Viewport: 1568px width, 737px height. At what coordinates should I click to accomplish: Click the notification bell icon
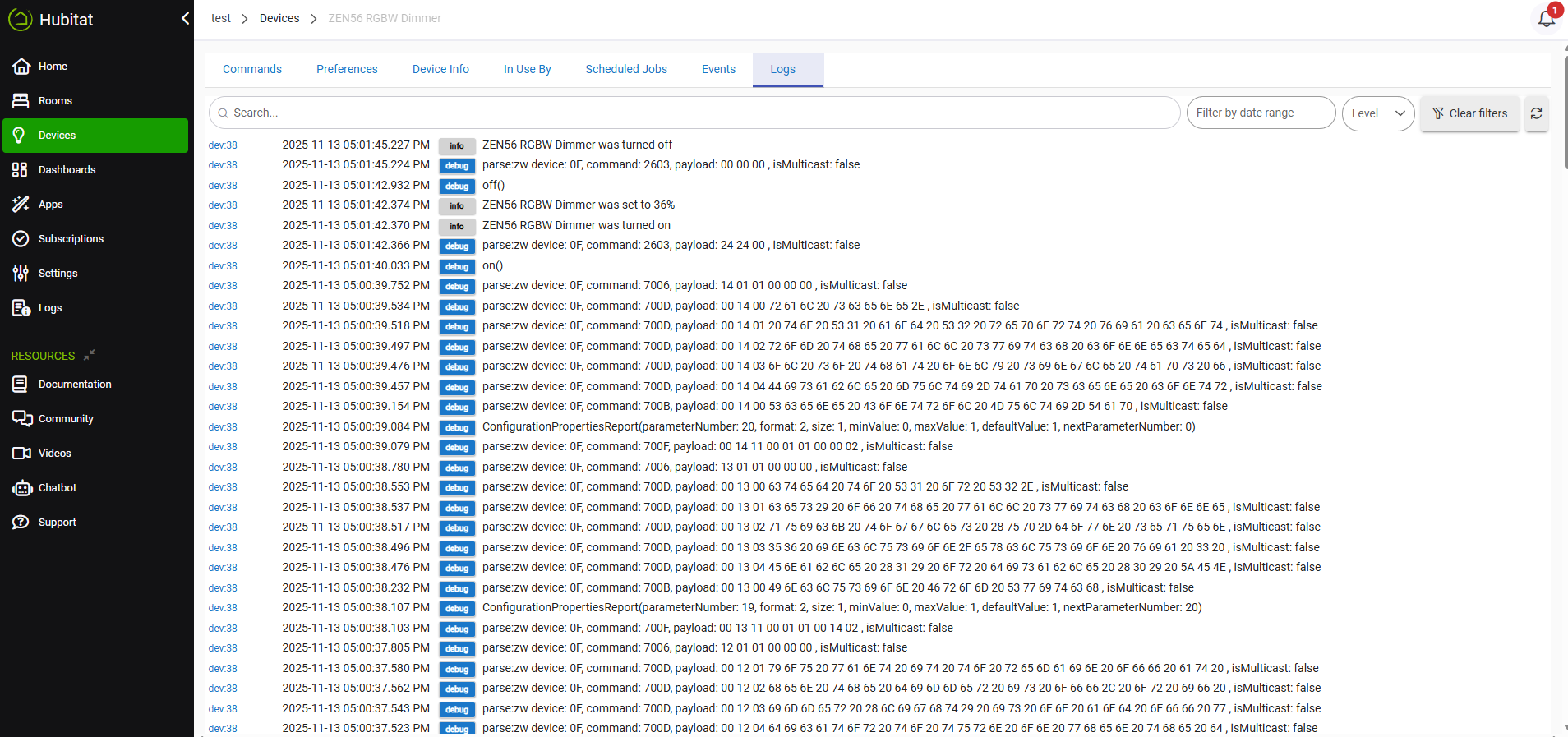(x=1546, y=18)
